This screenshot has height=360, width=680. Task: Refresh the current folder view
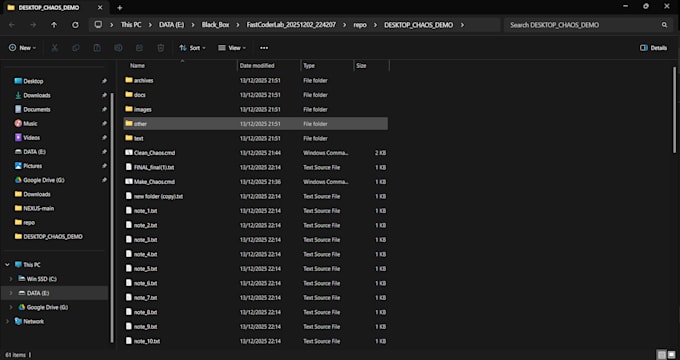point(75,25)
